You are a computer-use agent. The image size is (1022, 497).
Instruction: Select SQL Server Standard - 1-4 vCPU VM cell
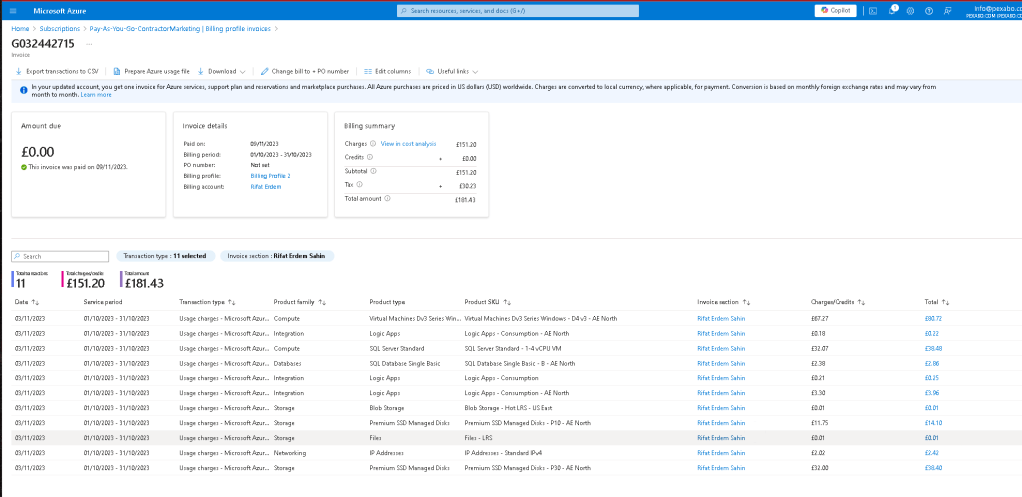pos(512,348)
